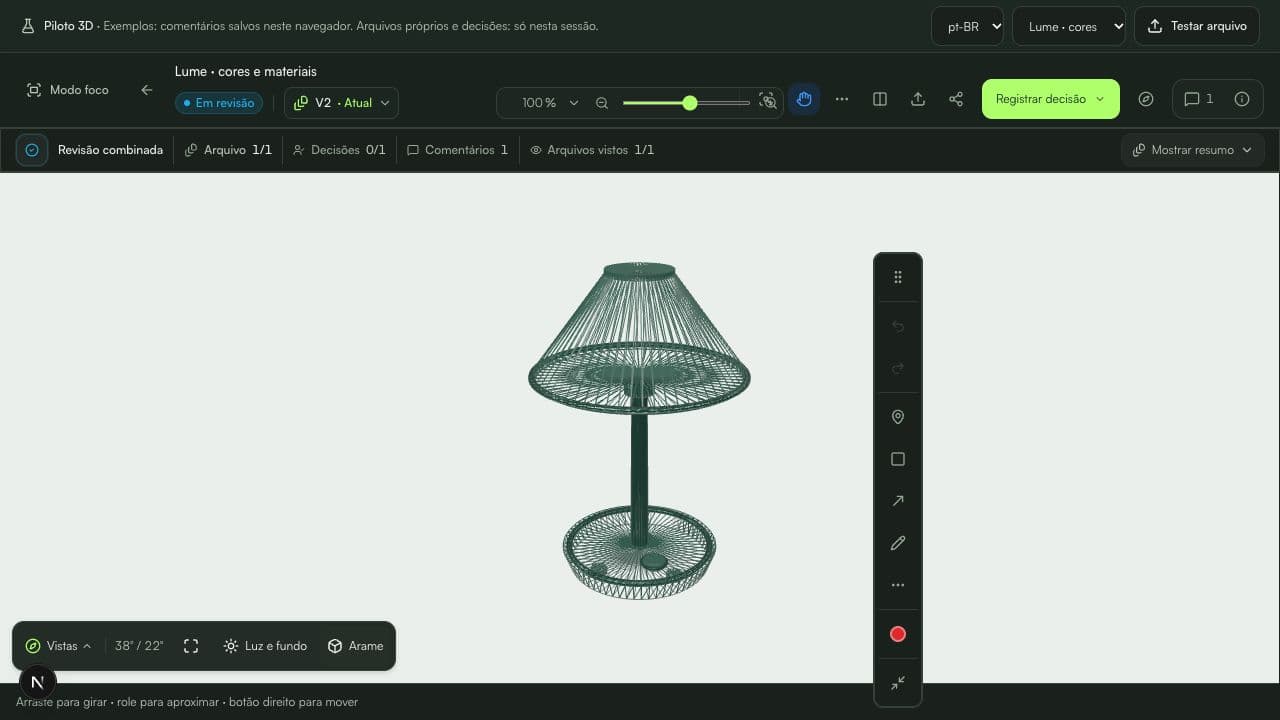The height and width of the screenshot is (720, 1280).
Task: Open the Next.js dev tools badge
Action: [37, 682]
